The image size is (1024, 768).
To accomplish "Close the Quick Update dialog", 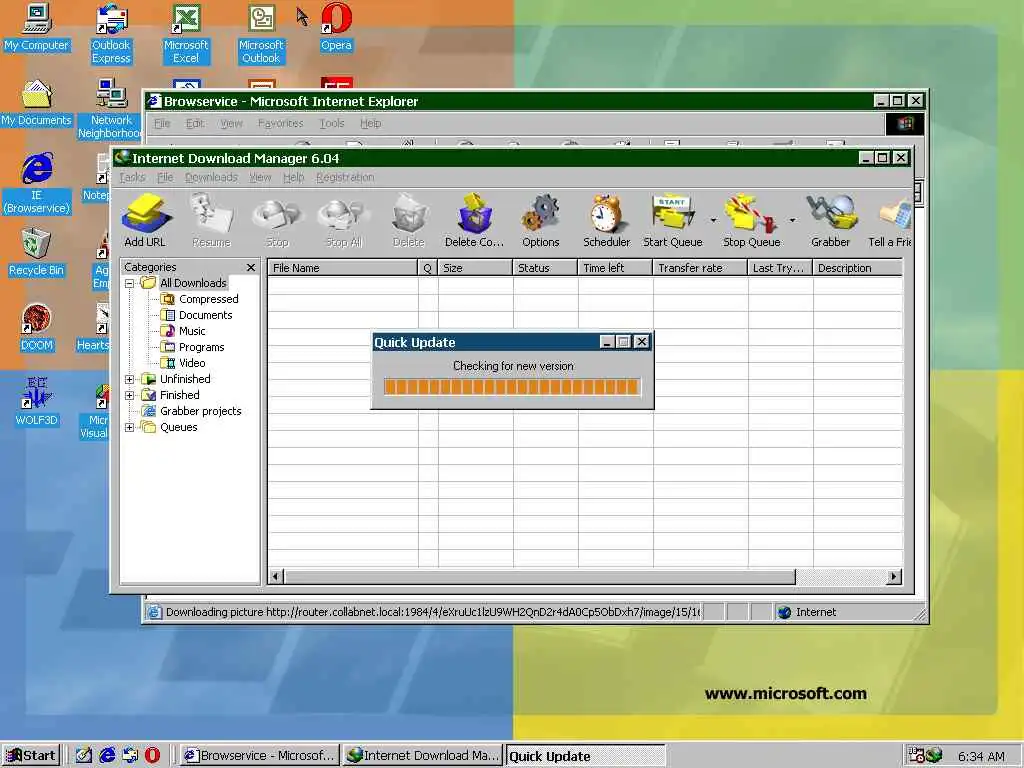I will tap(641, 342).
